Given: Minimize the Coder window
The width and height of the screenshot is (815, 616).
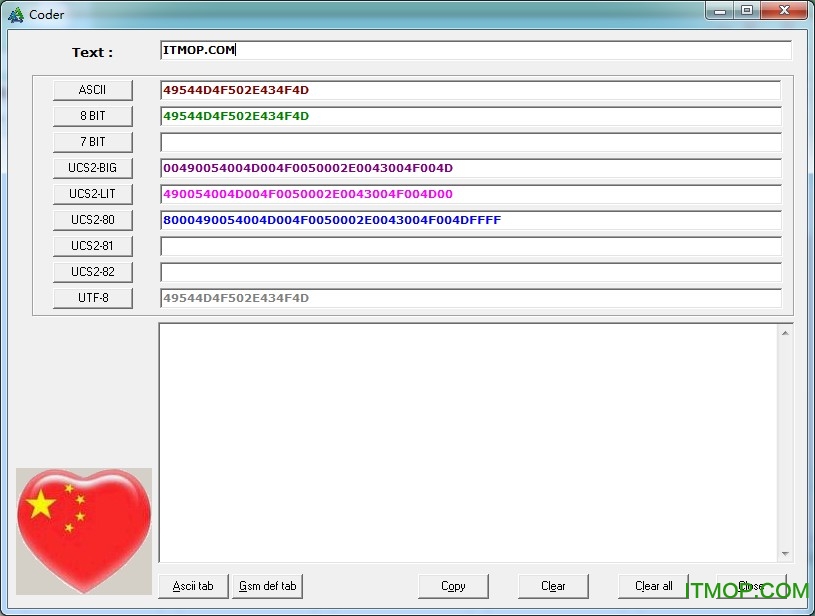Looking at the screenshot, I should point(720,10).
